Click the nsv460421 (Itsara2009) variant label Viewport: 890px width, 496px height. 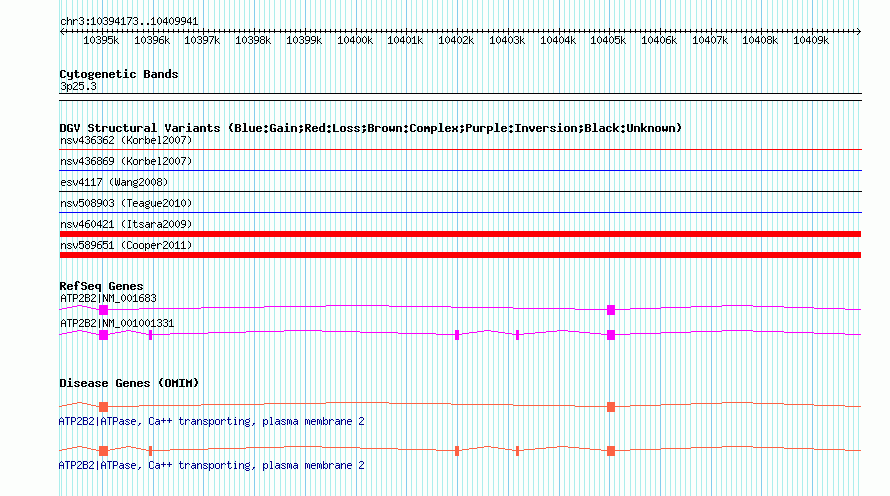pyautogui.click(x=126, y=224)
